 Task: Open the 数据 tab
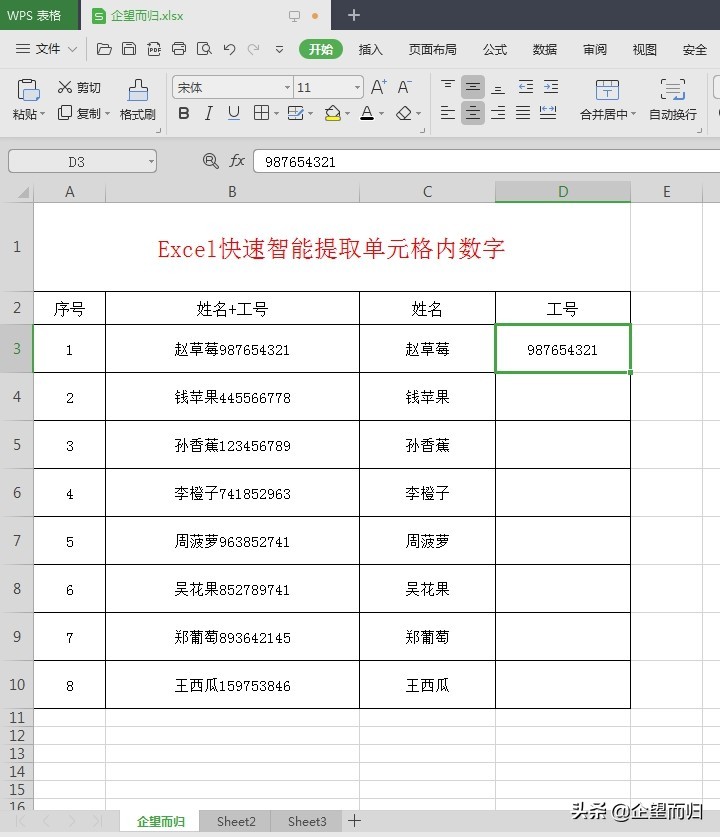tap(544, 50)
